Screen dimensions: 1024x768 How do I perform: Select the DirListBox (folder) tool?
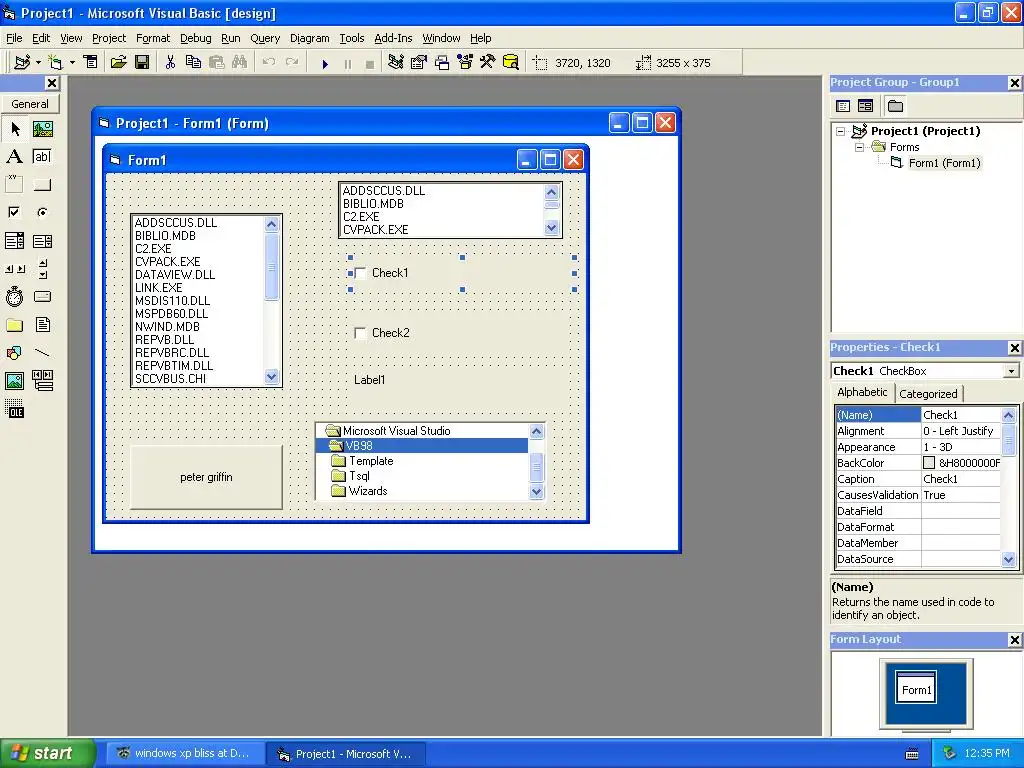coord(14,325)
